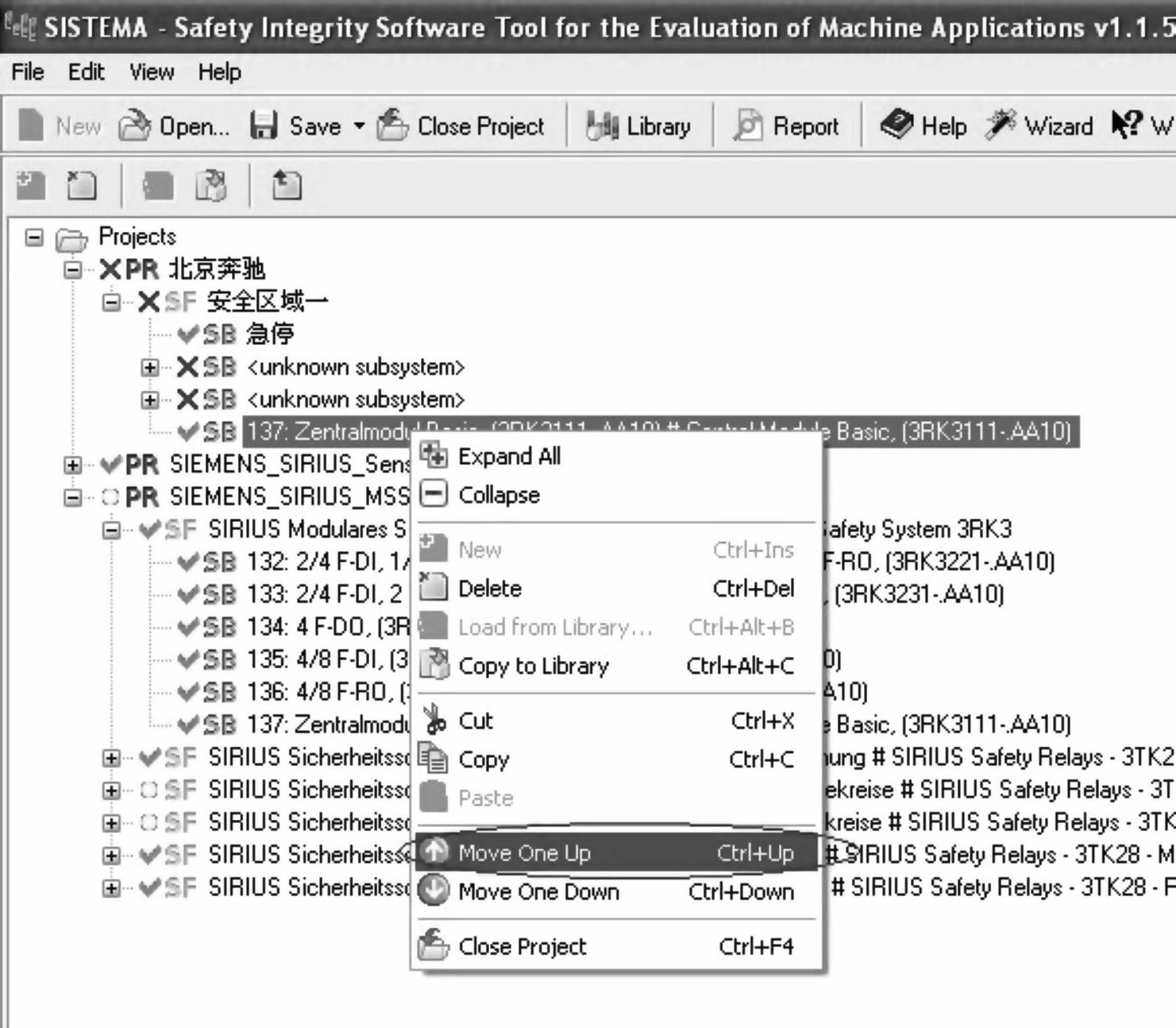
Task: Collapse the PR 北京奔驰 project node
Action: (x=73, y=270)
